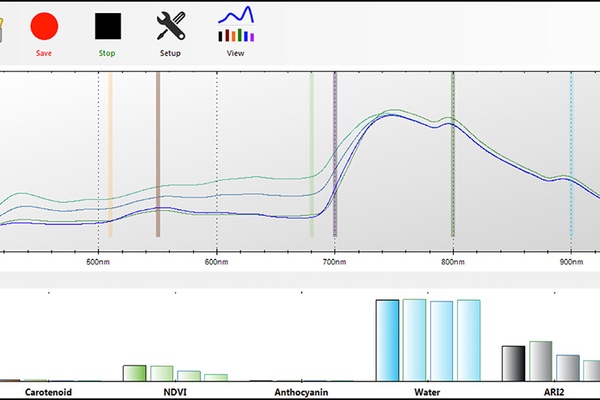
Task: Select the first green NDVI bar
Action: tap(134, 373)
